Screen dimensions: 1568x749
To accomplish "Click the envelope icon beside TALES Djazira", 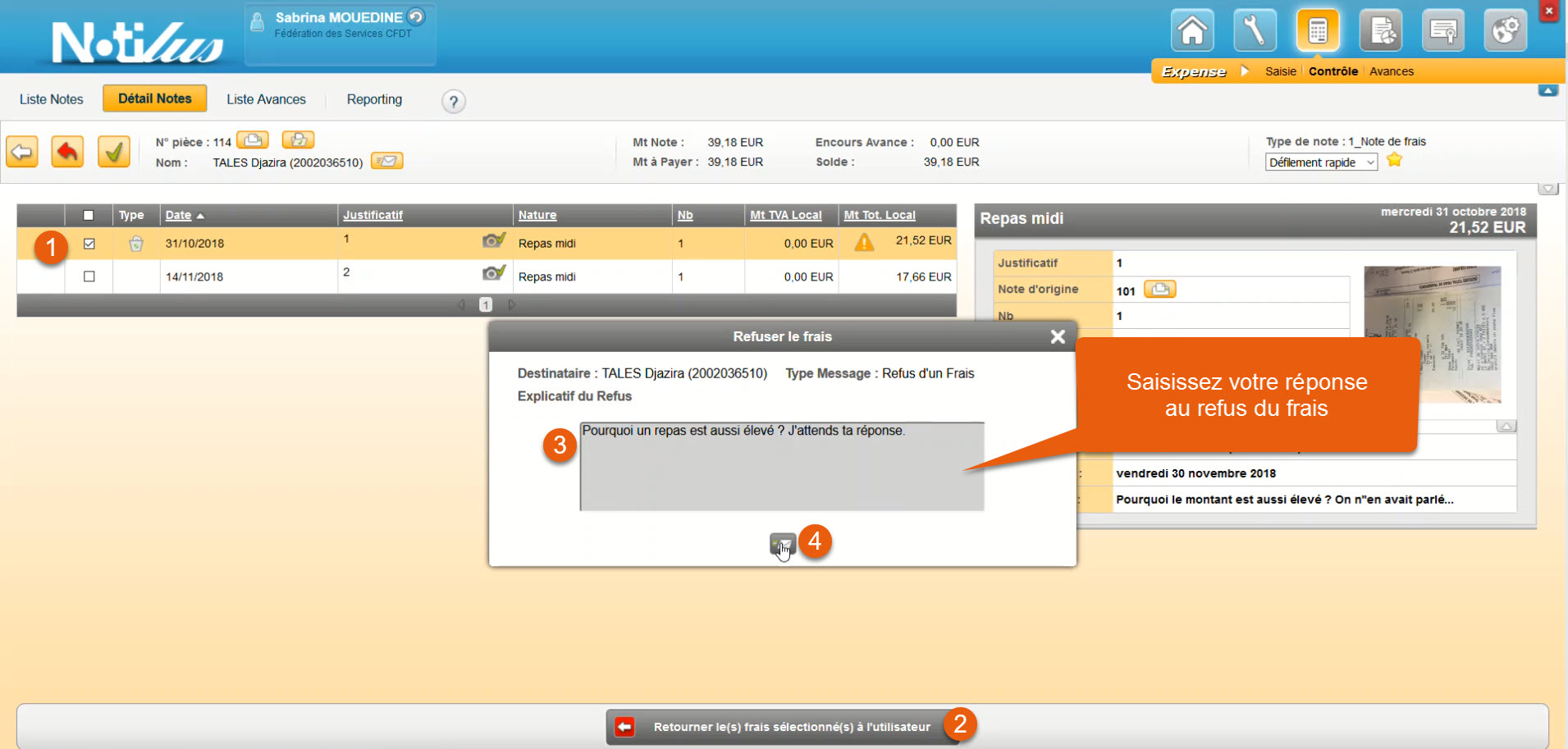I will coord(386,162).
